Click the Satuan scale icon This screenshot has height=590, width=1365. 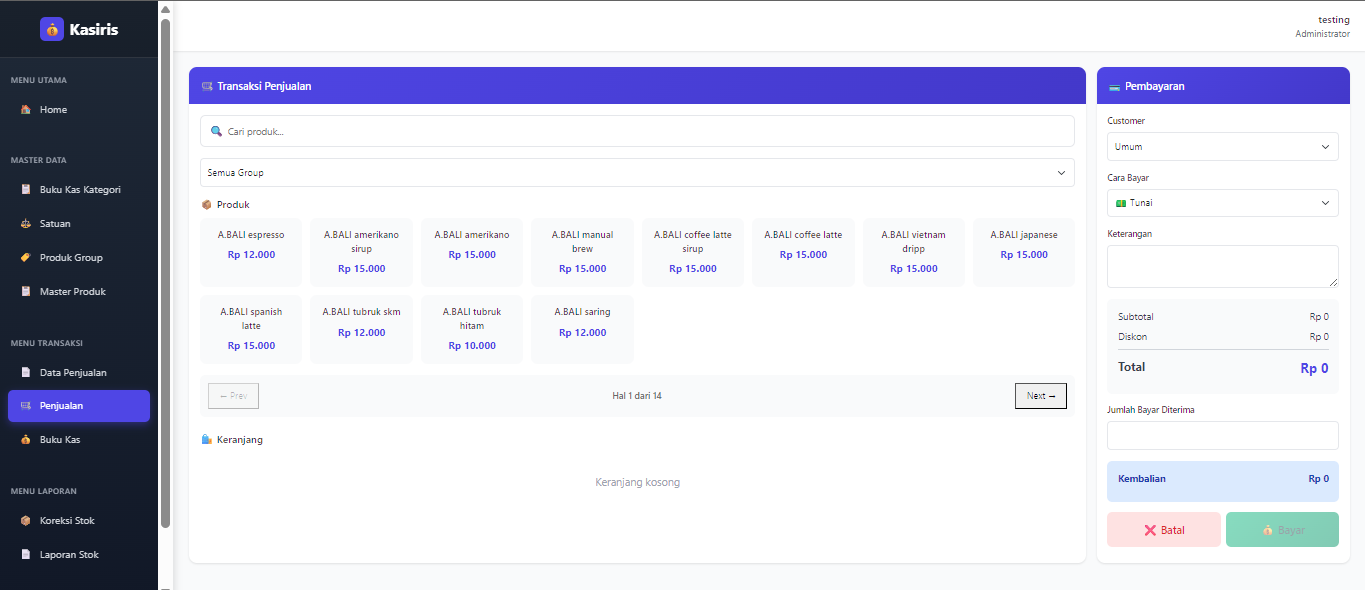point(26,224)
